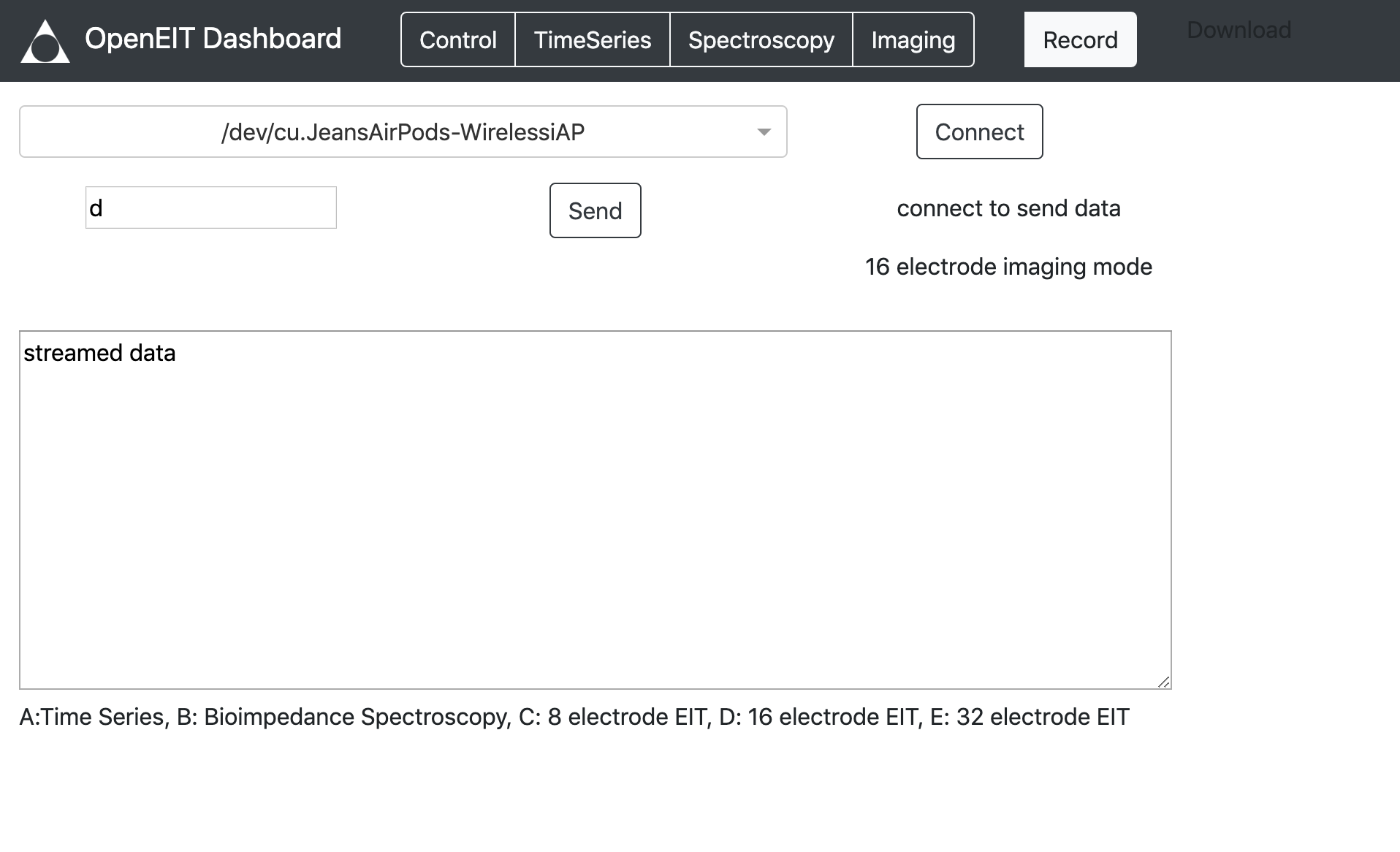Open the Spectroscopy view
Screen dimensions: 1400x852
point(761,40)
